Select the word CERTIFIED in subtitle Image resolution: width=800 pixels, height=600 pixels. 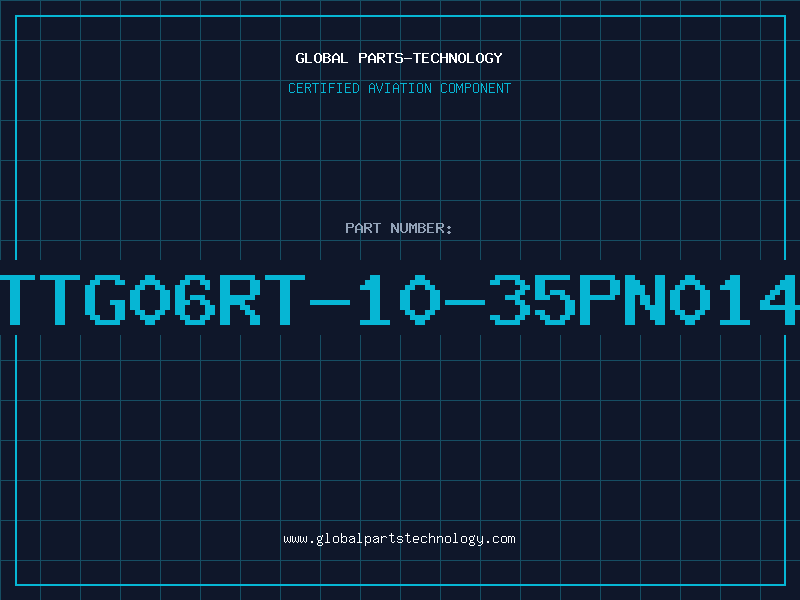point(324,88)
